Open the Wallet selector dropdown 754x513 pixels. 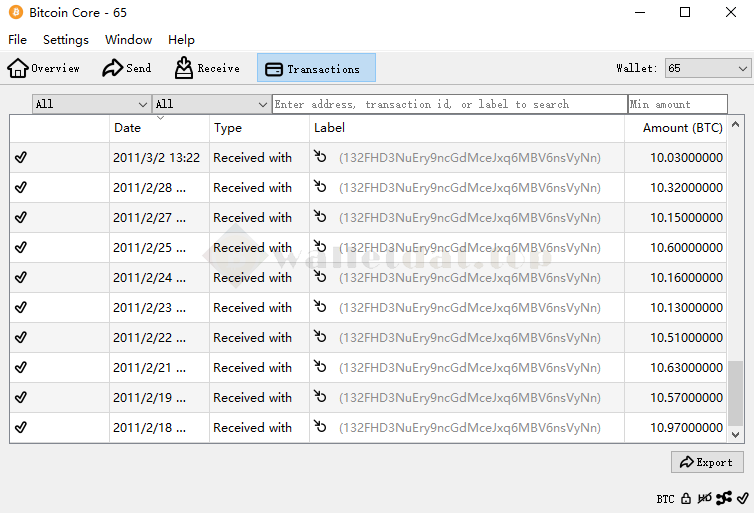(x=707, y=68)
